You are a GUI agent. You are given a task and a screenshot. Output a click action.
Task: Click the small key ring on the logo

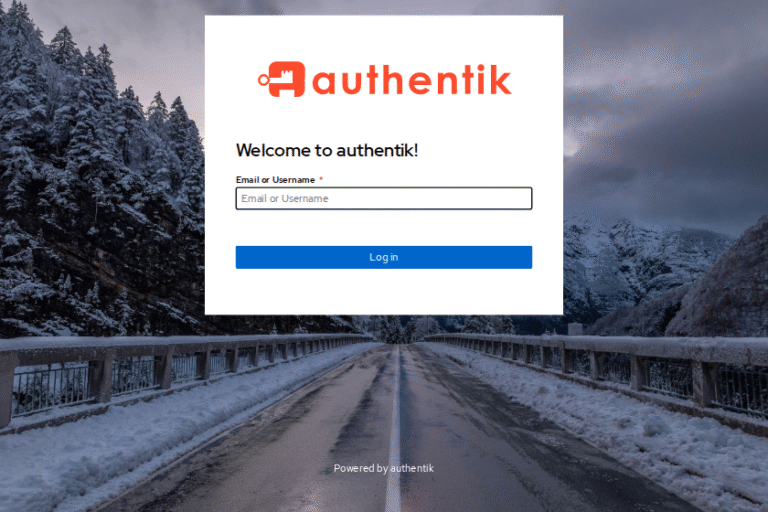click(264, 79)
